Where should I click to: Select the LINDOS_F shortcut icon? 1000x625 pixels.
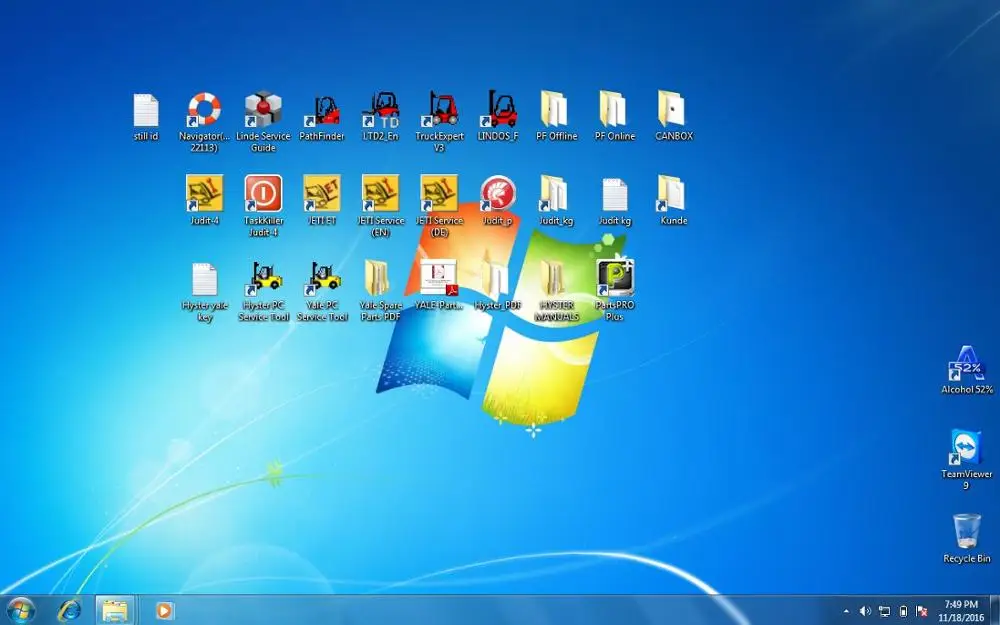pos(498,108)
